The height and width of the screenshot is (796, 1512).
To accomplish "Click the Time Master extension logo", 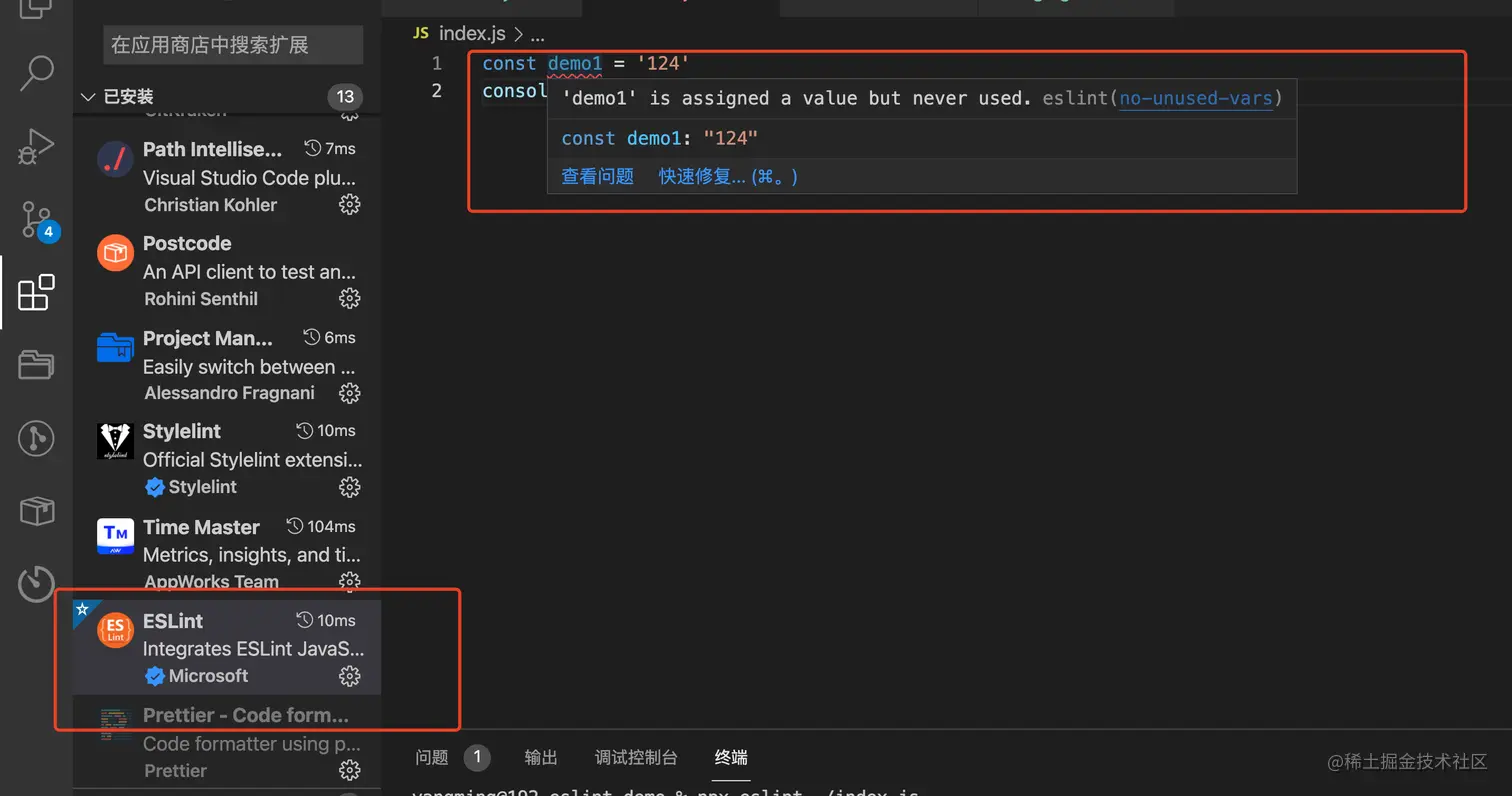I will tap(115, 536).
